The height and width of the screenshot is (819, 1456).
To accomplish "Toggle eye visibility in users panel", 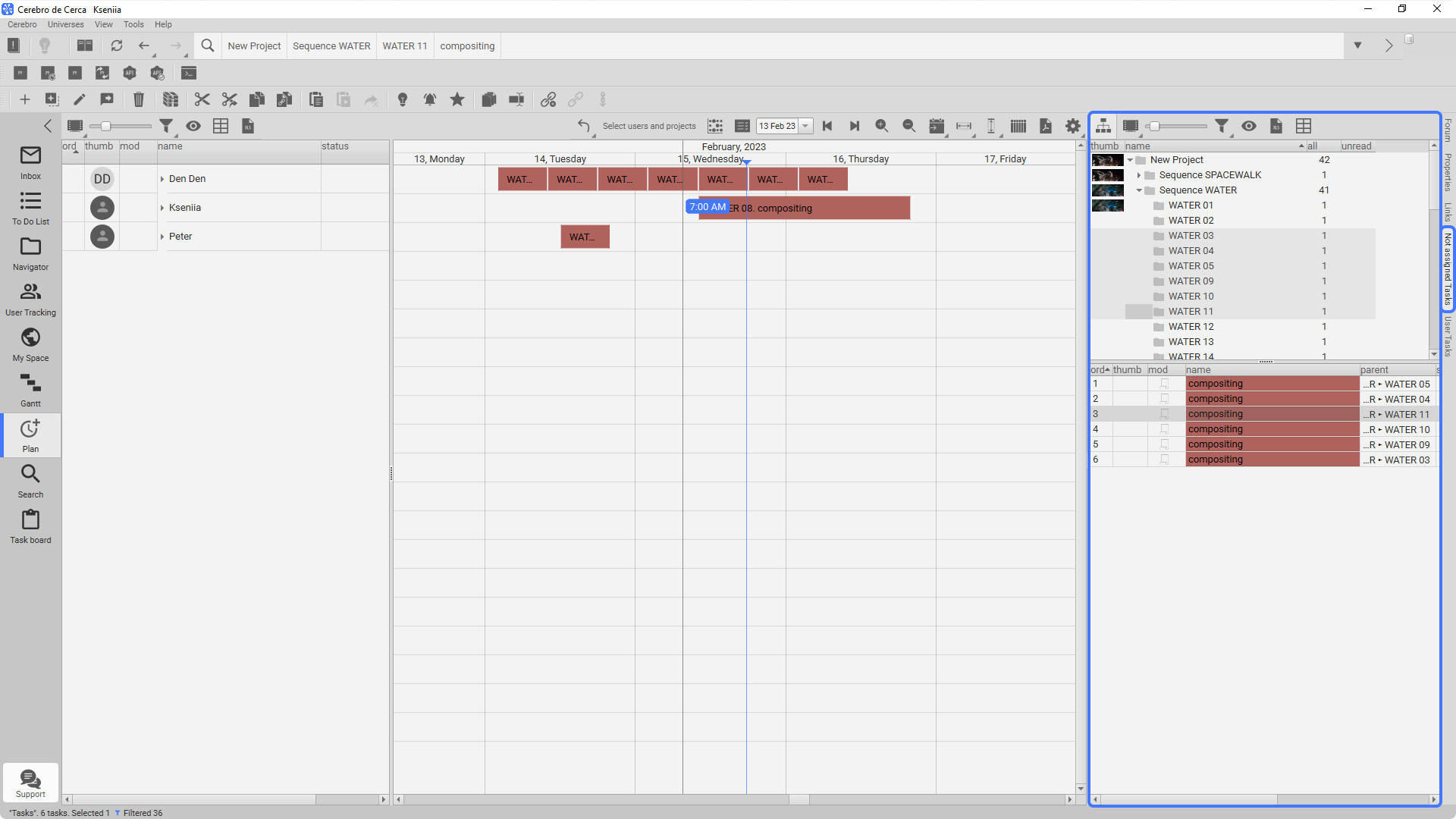I will pyautogui.click(x=193, y=126).
